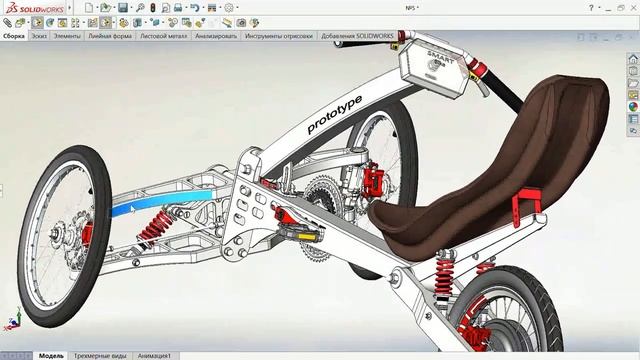640x360 pixels.
Task: Switch to the Трехмерные виды bottom tab
Action: 100,356
